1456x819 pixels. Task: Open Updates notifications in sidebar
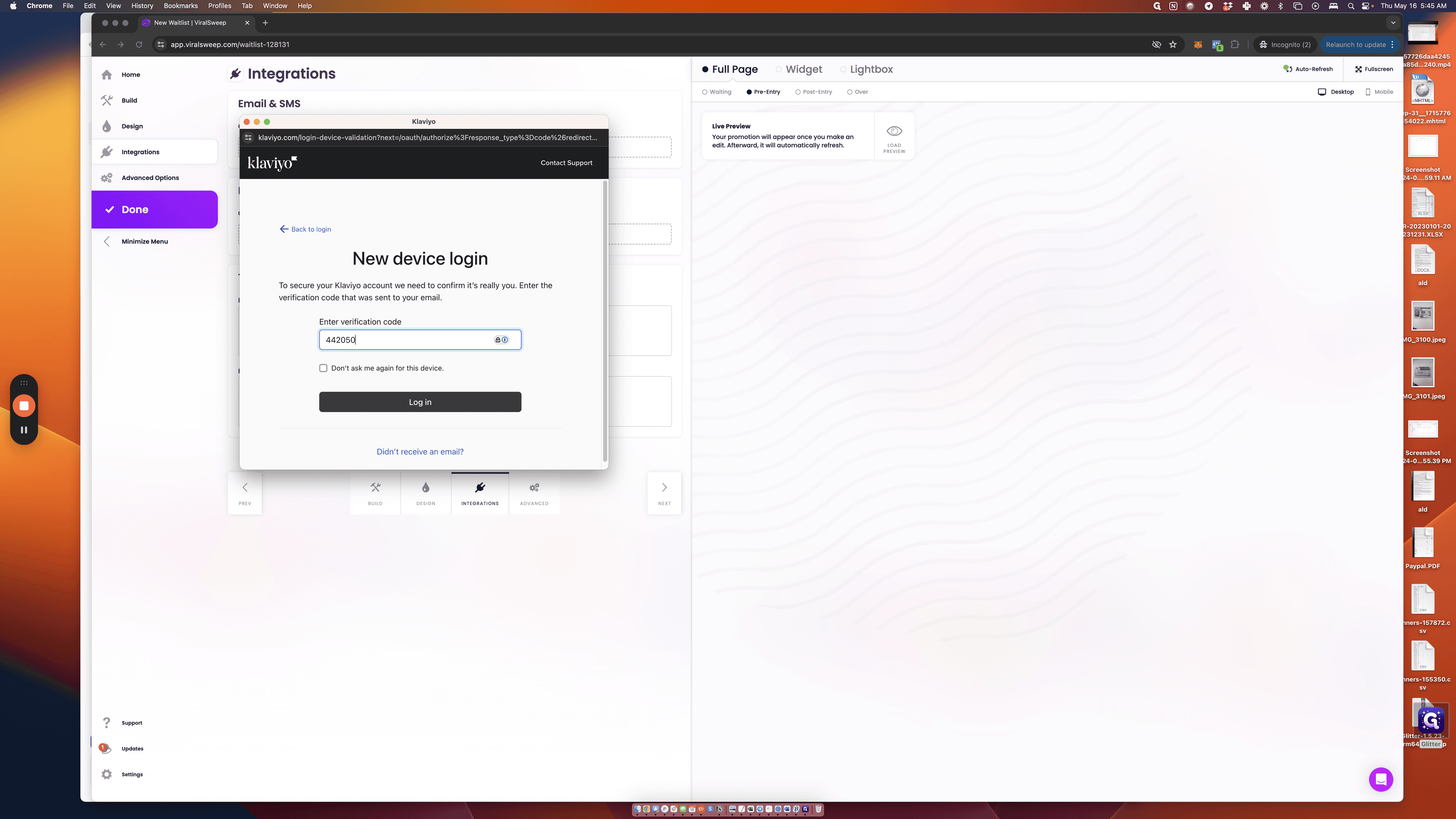coord(132,748)
